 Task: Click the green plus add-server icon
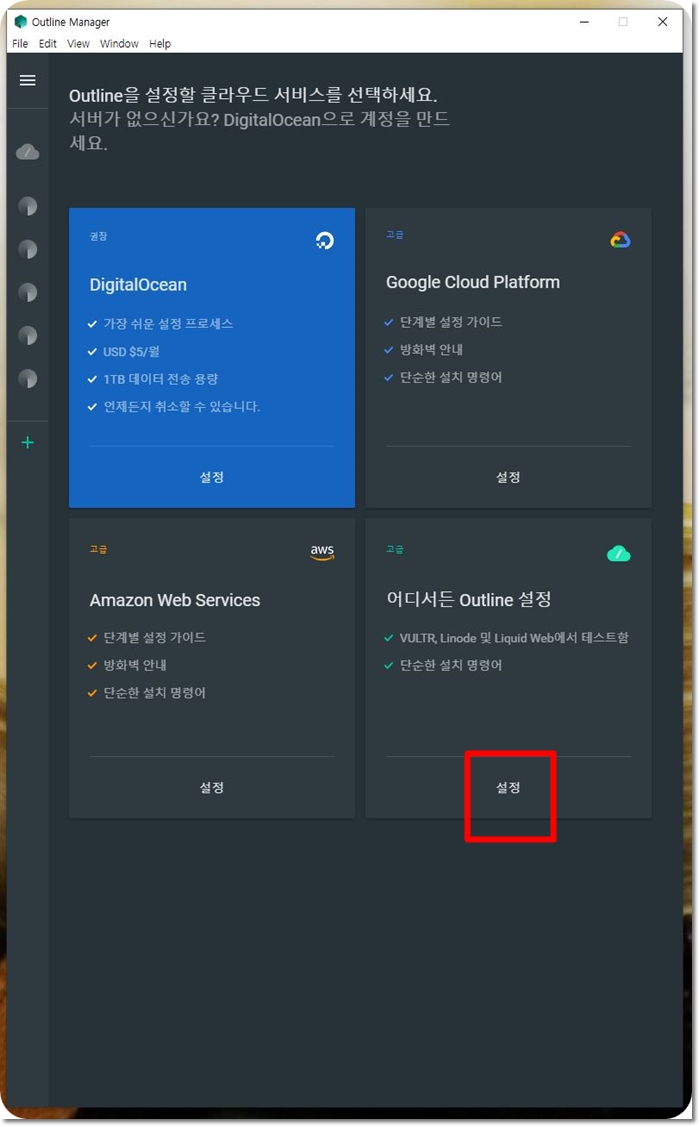[x=27, y=443]
